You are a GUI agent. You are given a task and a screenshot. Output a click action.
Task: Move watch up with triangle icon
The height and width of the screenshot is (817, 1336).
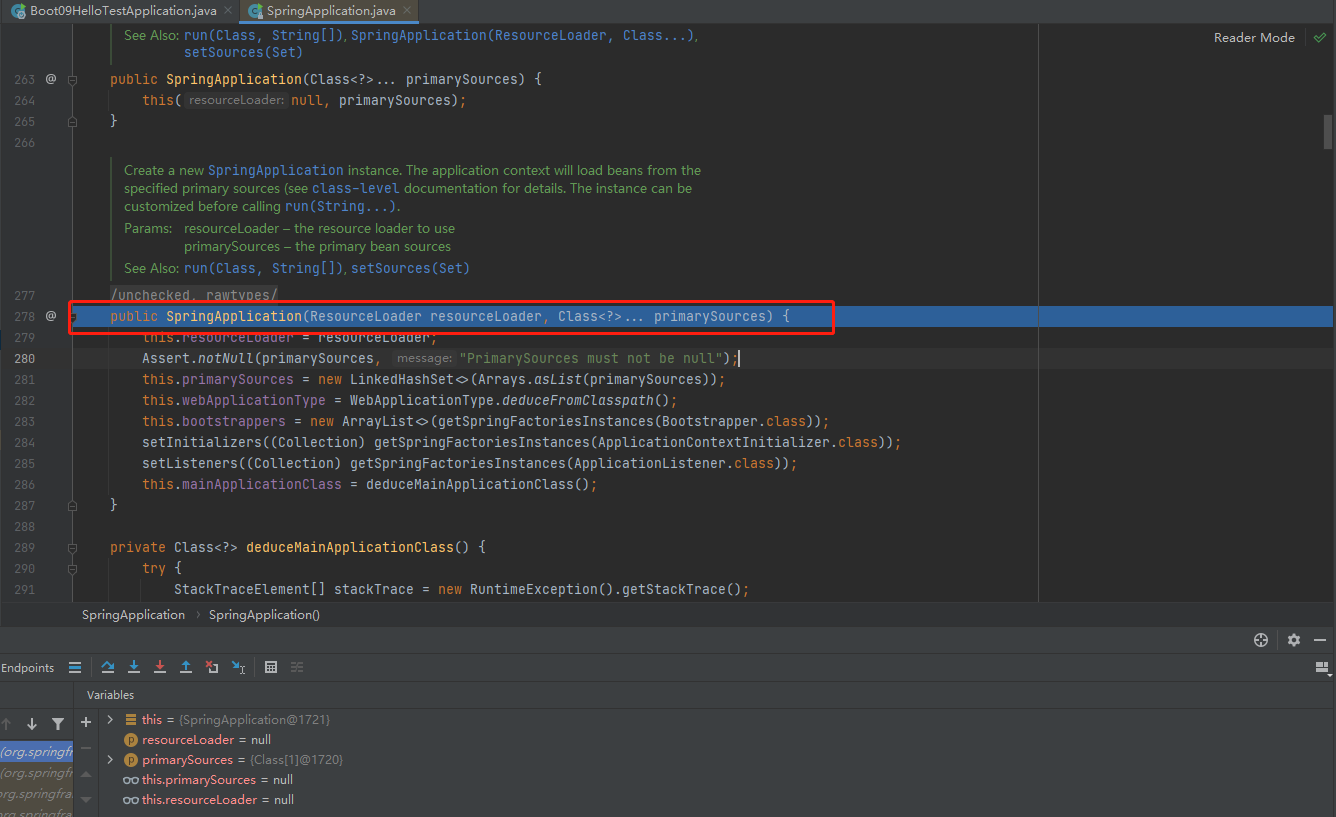[x=86, y=774]
